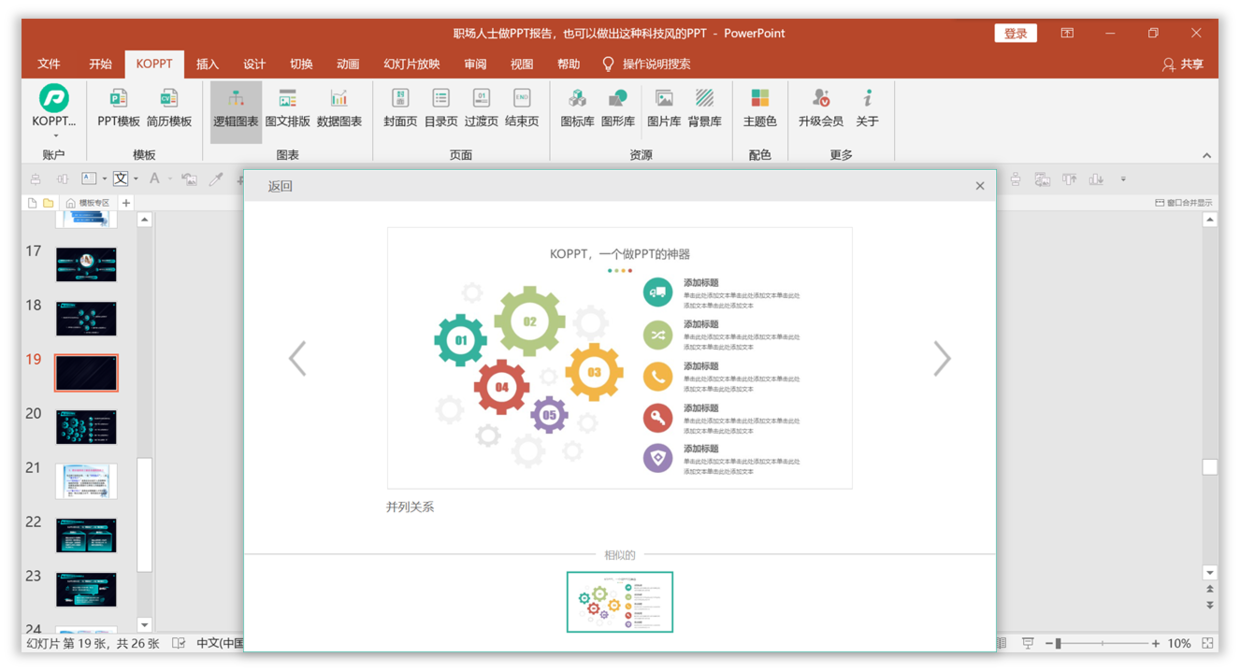This screenshot has width=1240, height=671.
Task: Open 简历模板 resume templates
Action: pyautogui.click(x=169, y=107)
